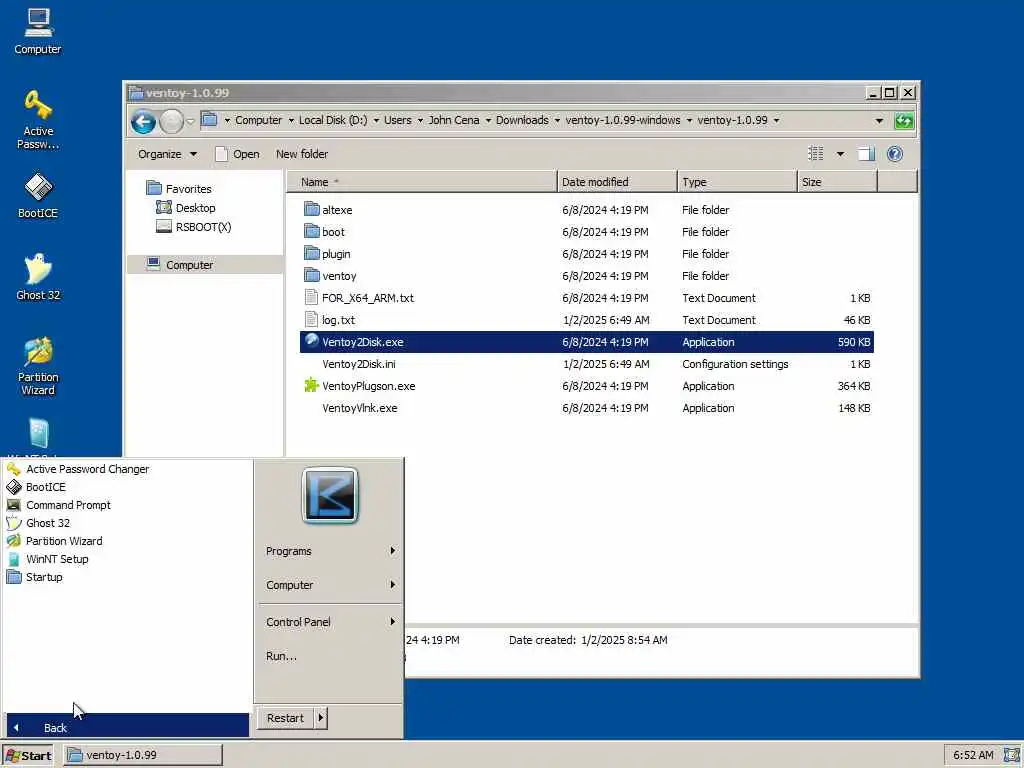This screenshot has height=768, width=1024.
Task: Open the Restart options arrow
Action: point(321,718)
